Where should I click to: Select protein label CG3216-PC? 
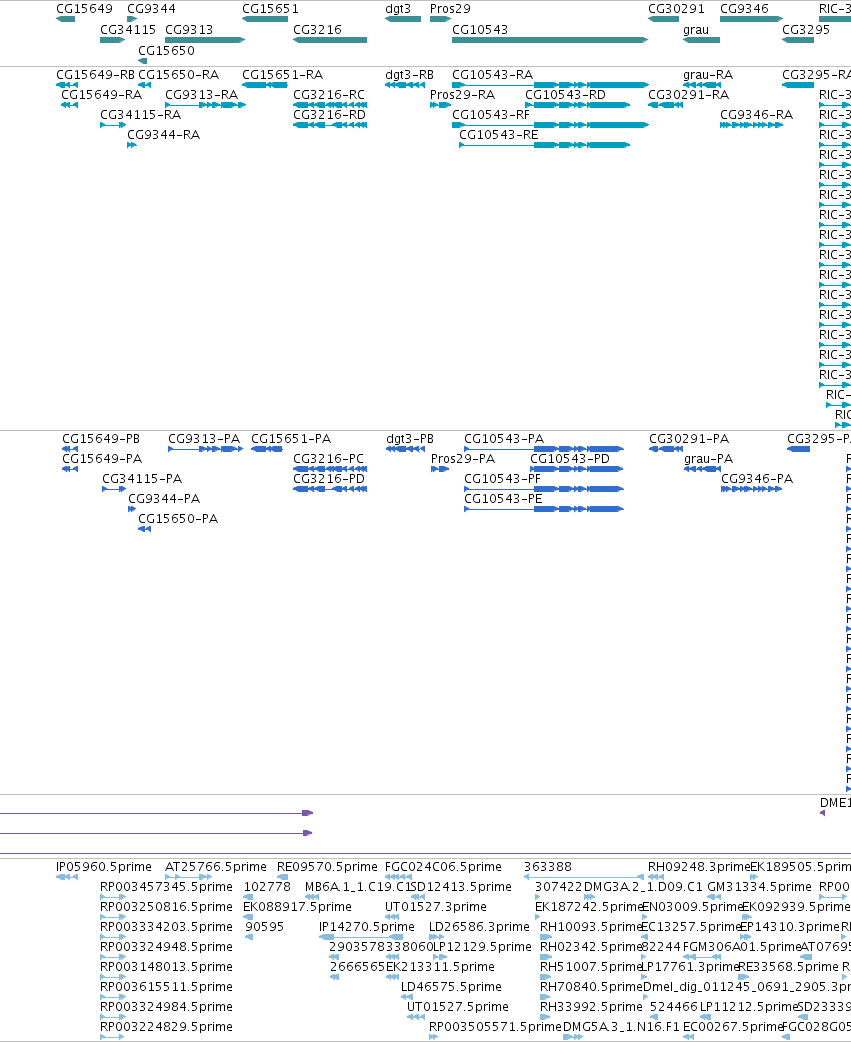coord(329,459)
